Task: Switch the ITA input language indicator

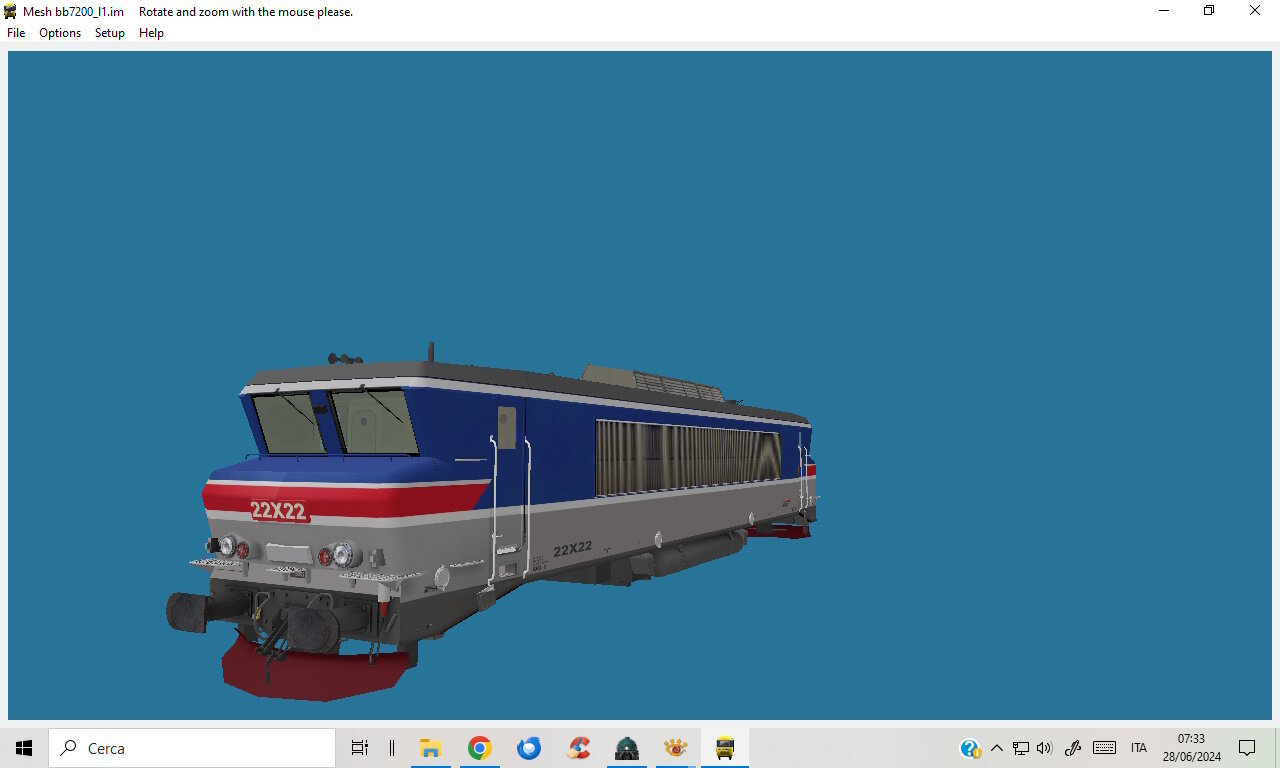Action: (x=1139, y=748)
